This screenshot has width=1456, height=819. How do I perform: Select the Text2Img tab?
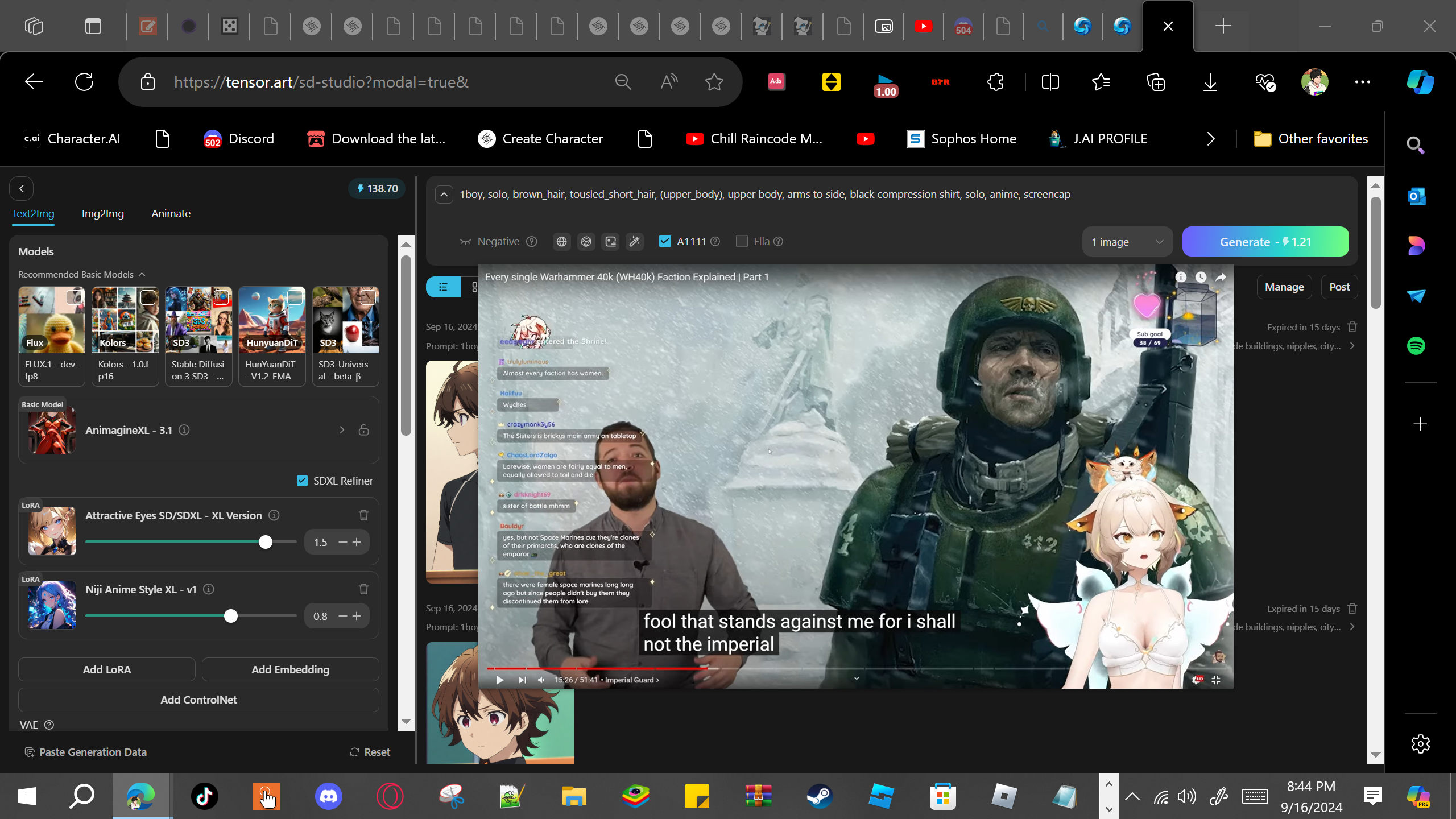pyautogui.click(x=34, y=214)
